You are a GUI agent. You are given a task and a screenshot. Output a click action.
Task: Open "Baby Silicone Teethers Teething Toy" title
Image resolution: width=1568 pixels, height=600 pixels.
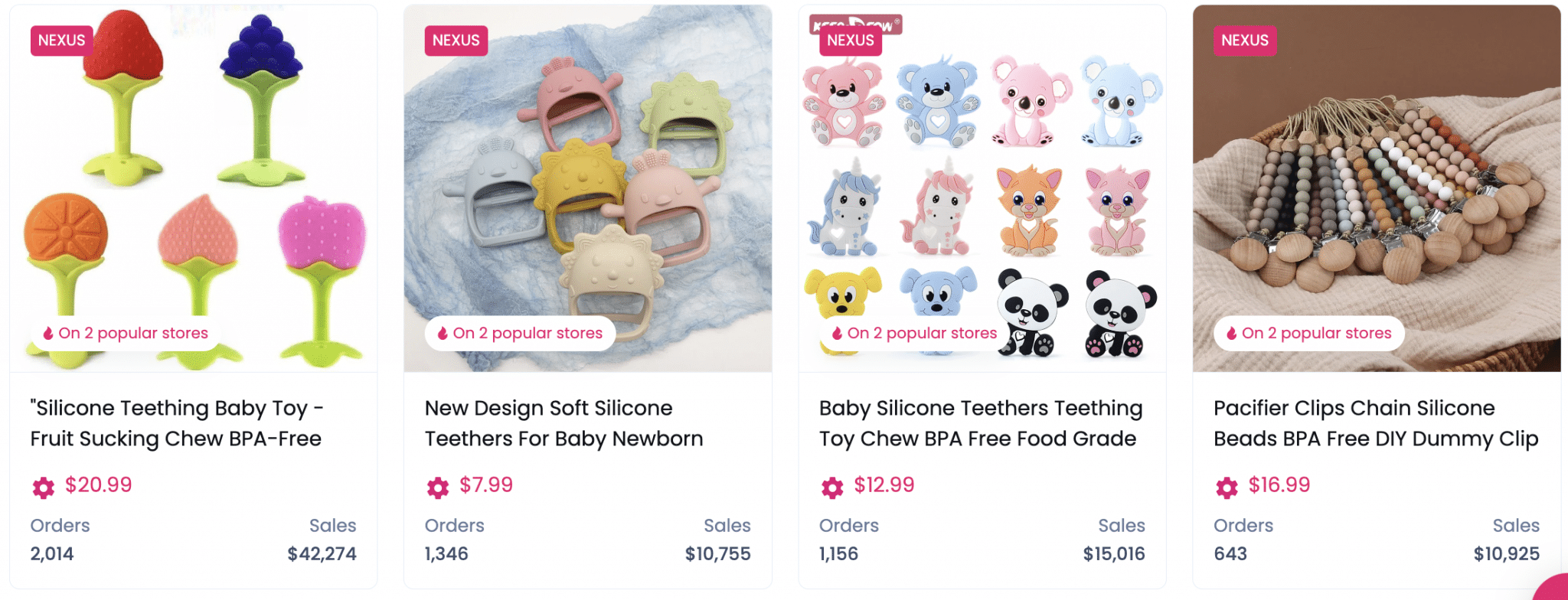(980, 423)
